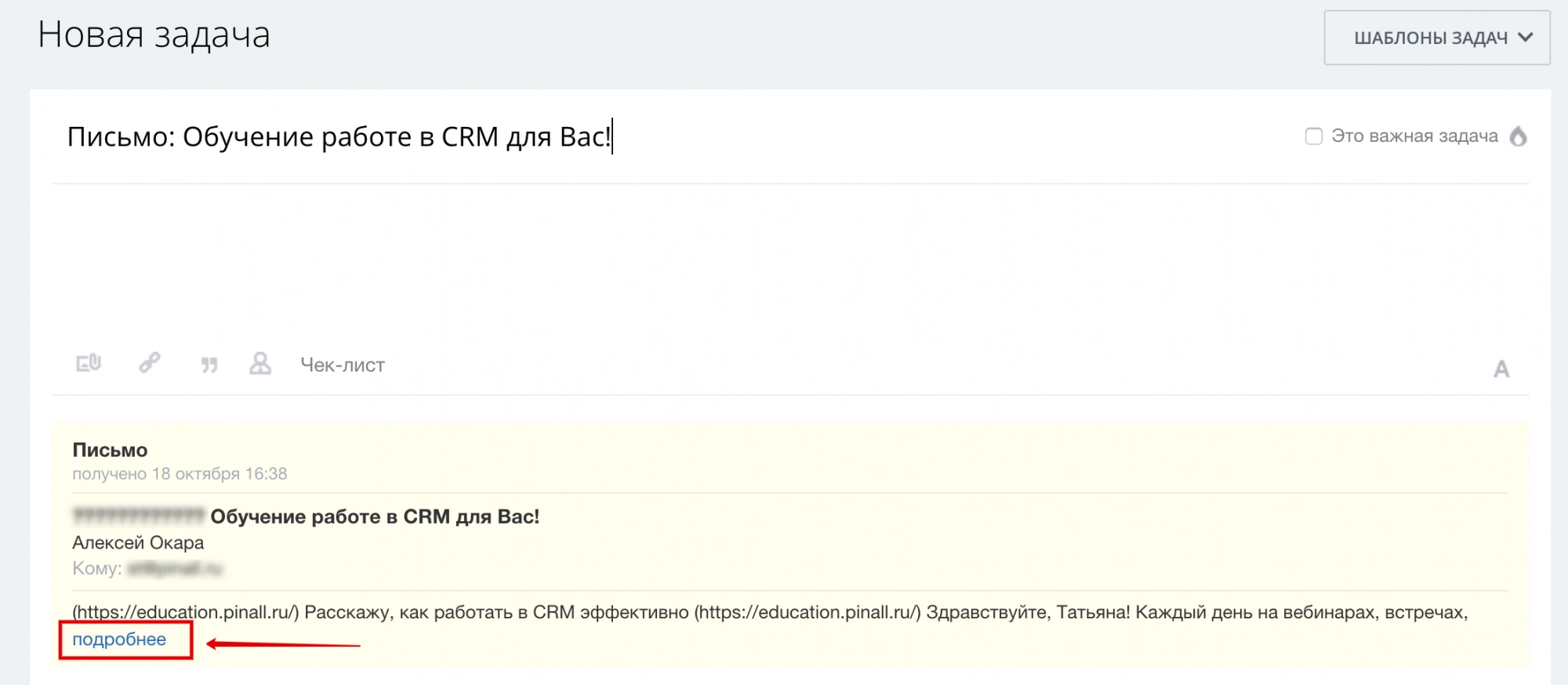
Task: Click the 'Письмо' heading in the email block
Action: (x=110, y=450)
